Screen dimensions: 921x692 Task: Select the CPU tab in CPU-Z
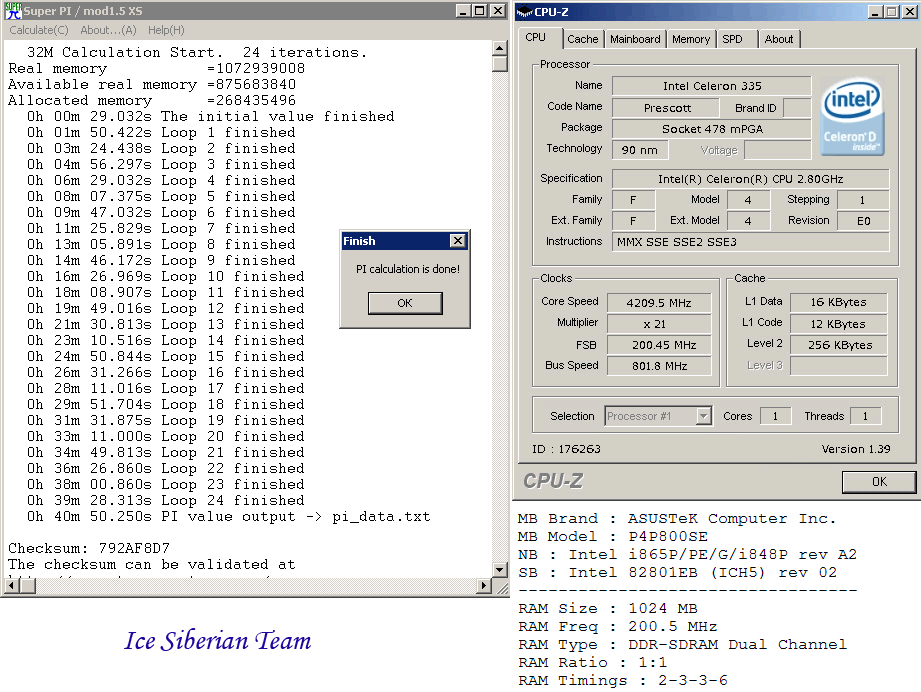point(536,38)
